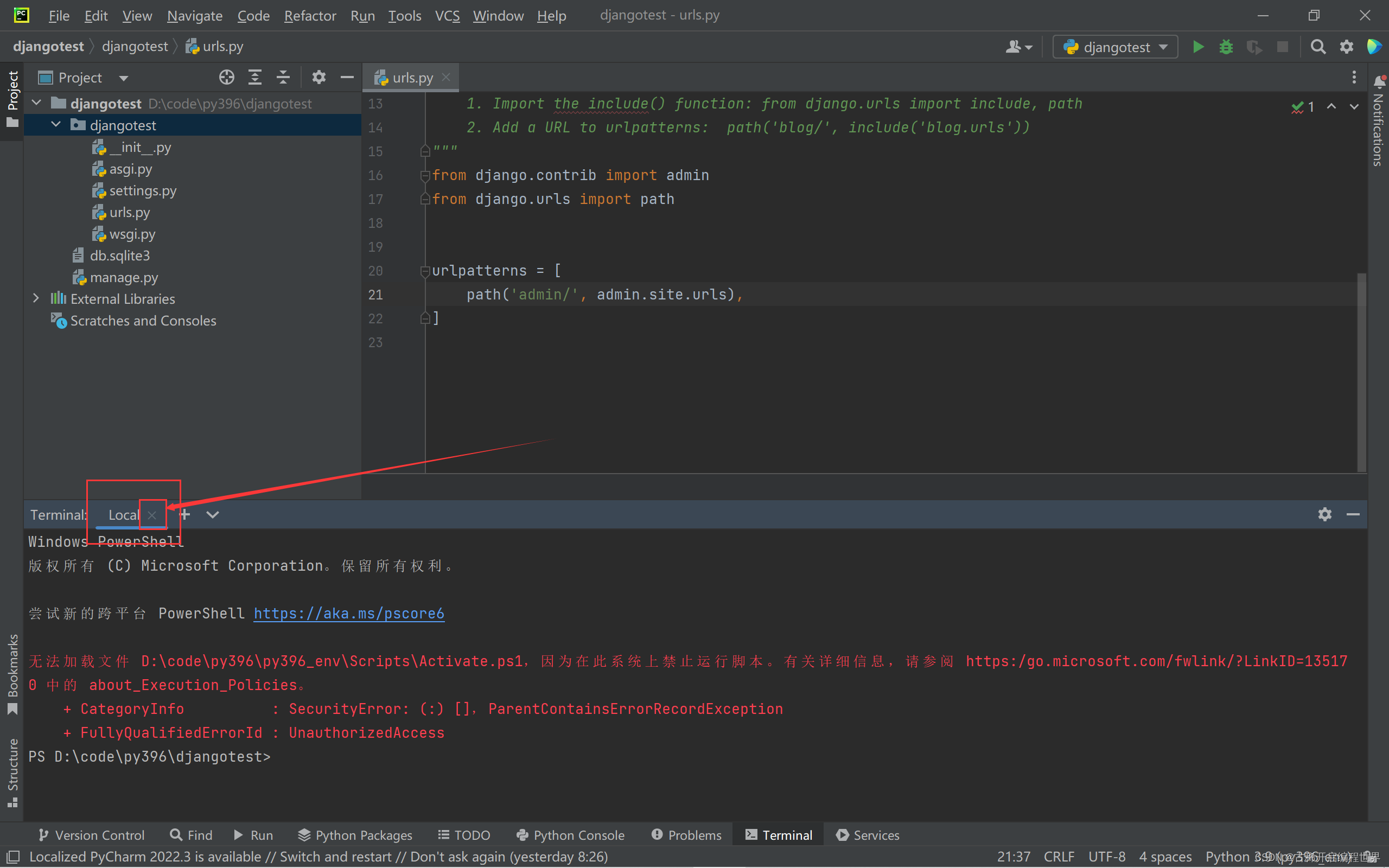The height and width of the screenshot is (868, 1389).
Task: Open Project panel options gear
Action: [x=318, y=77]
